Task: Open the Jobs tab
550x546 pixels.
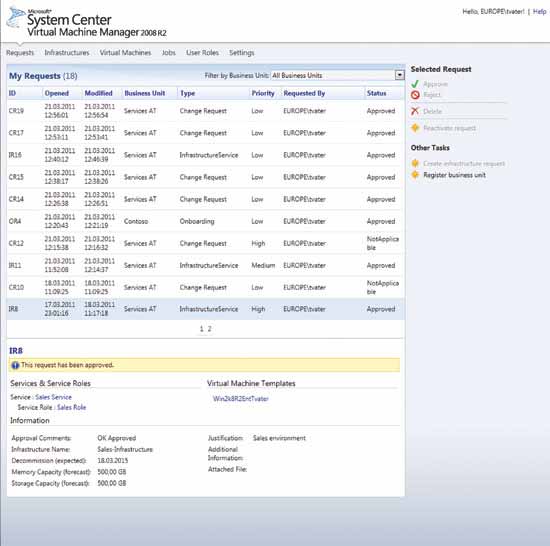Action: click(x=168, y=53)
